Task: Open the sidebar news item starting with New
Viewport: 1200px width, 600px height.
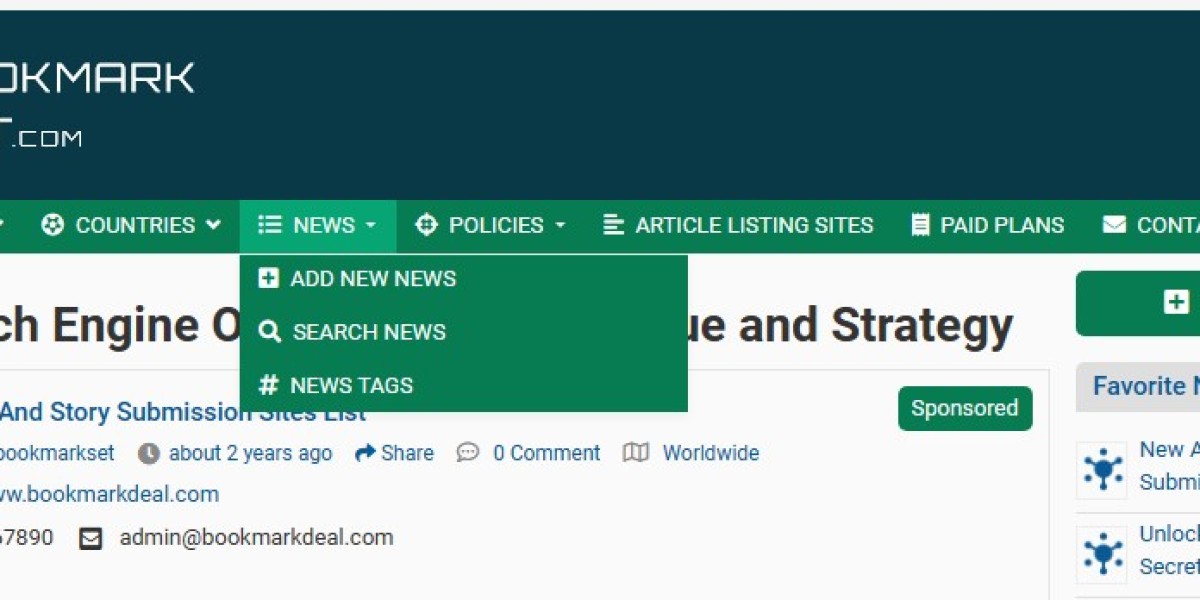Action: pos(1169,466)
